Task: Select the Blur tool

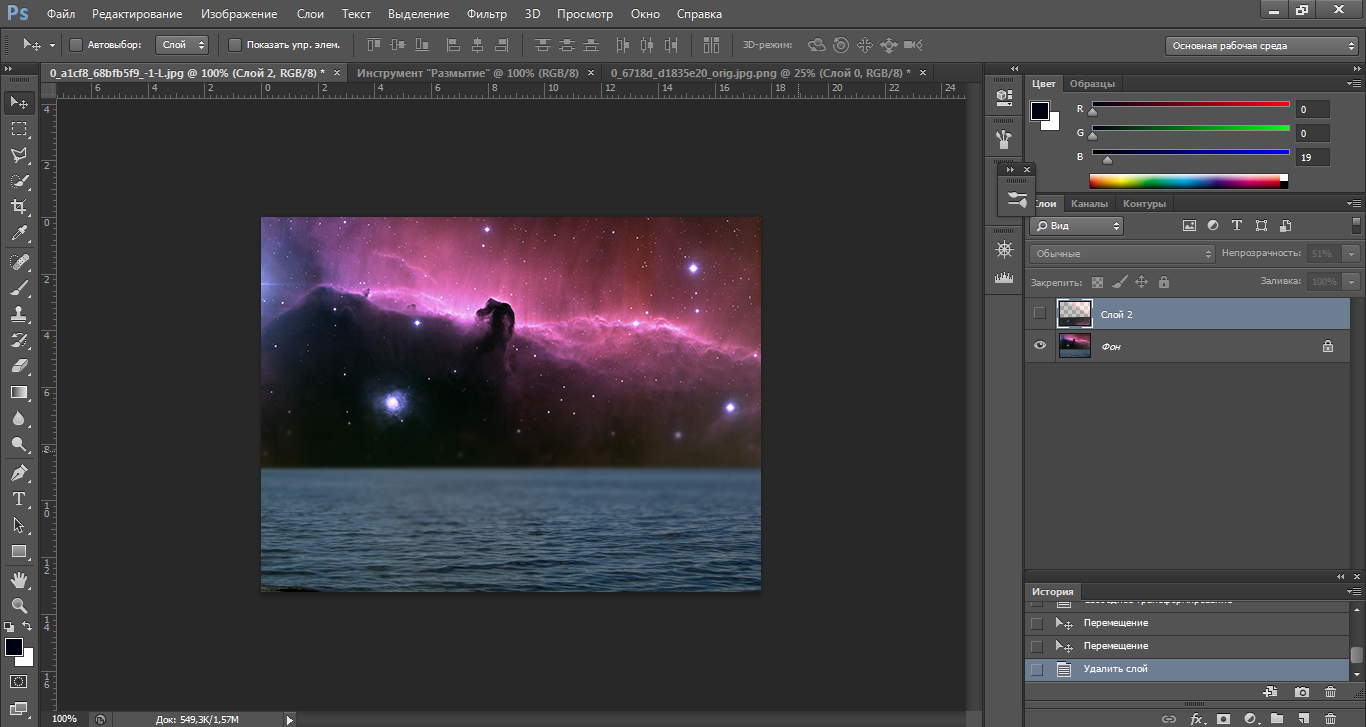Action: click(19, 418)
